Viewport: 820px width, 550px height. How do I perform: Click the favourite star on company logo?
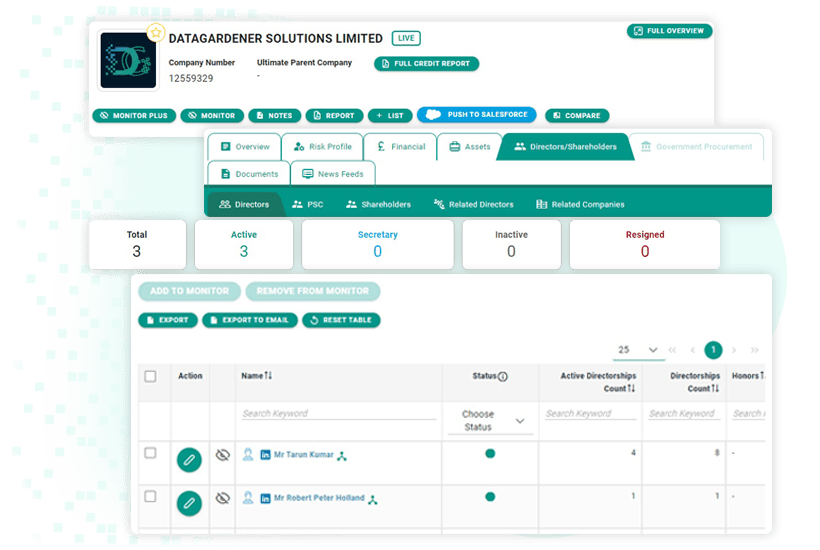point(155,33)
